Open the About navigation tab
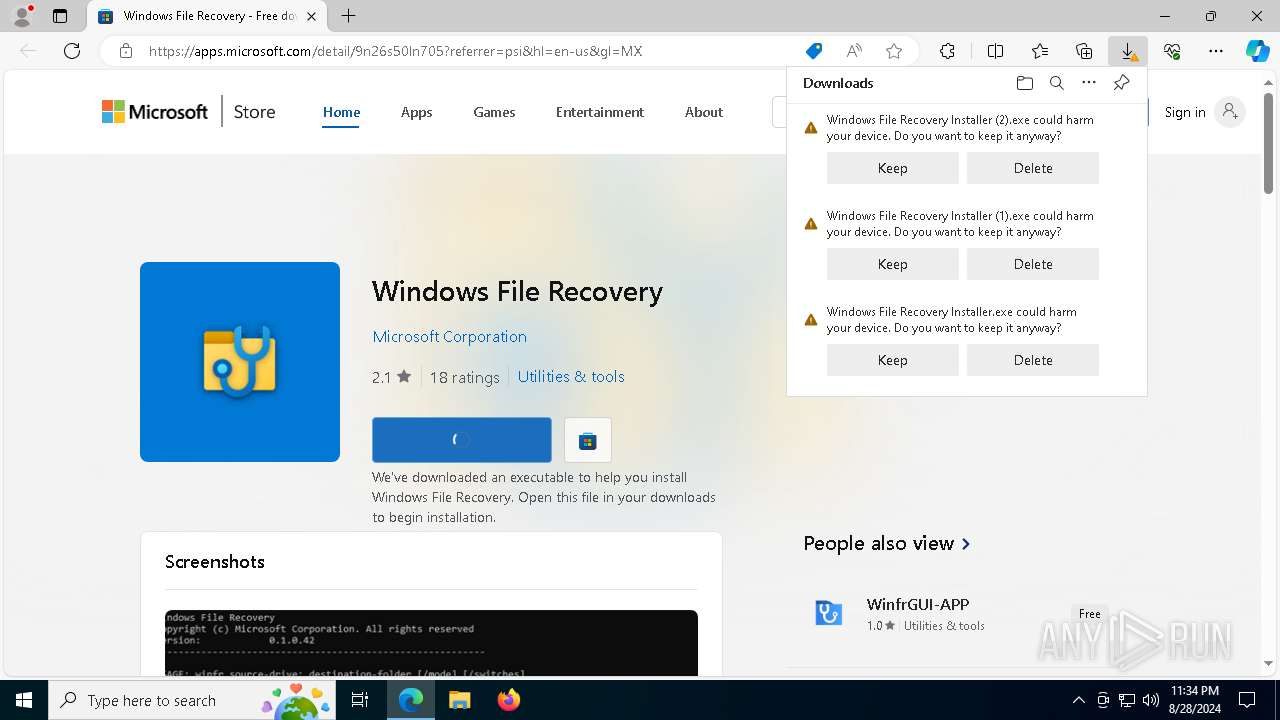 (704, 112)
